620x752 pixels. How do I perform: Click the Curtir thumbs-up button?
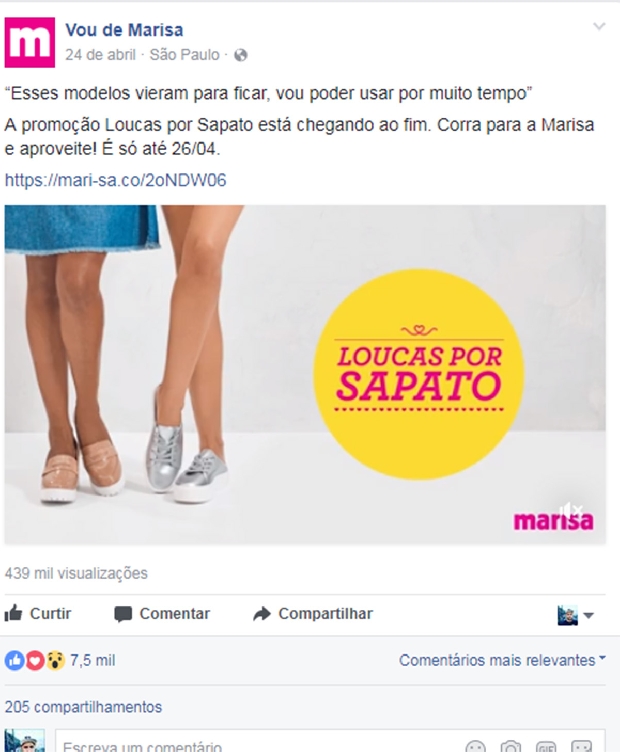[x=38, y=613]
